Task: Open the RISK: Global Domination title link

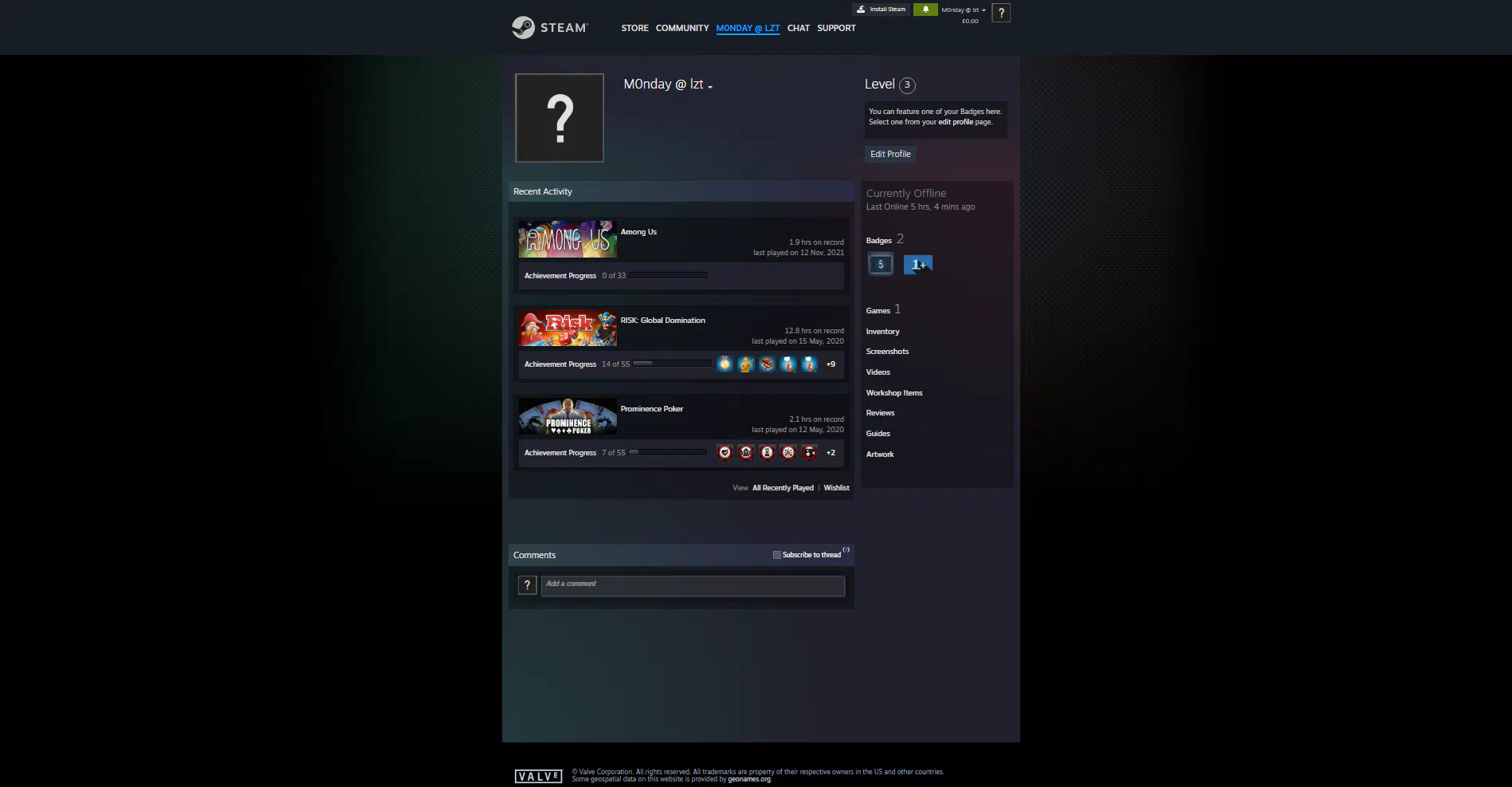Action: click(x=663, y=321)
